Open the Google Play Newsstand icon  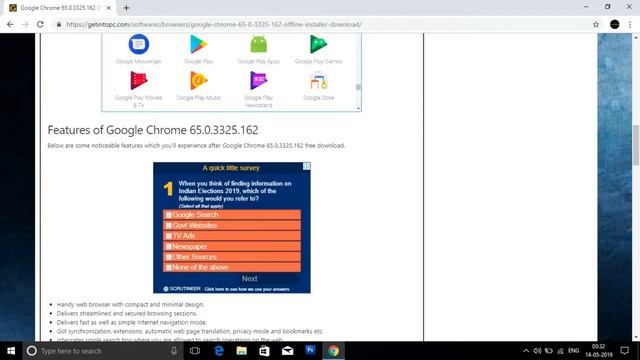[x=258, y=80]
